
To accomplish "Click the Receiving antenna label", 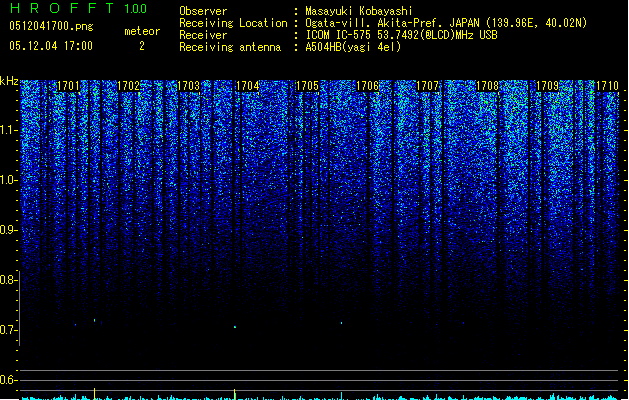I will click(x=230, y=47).
